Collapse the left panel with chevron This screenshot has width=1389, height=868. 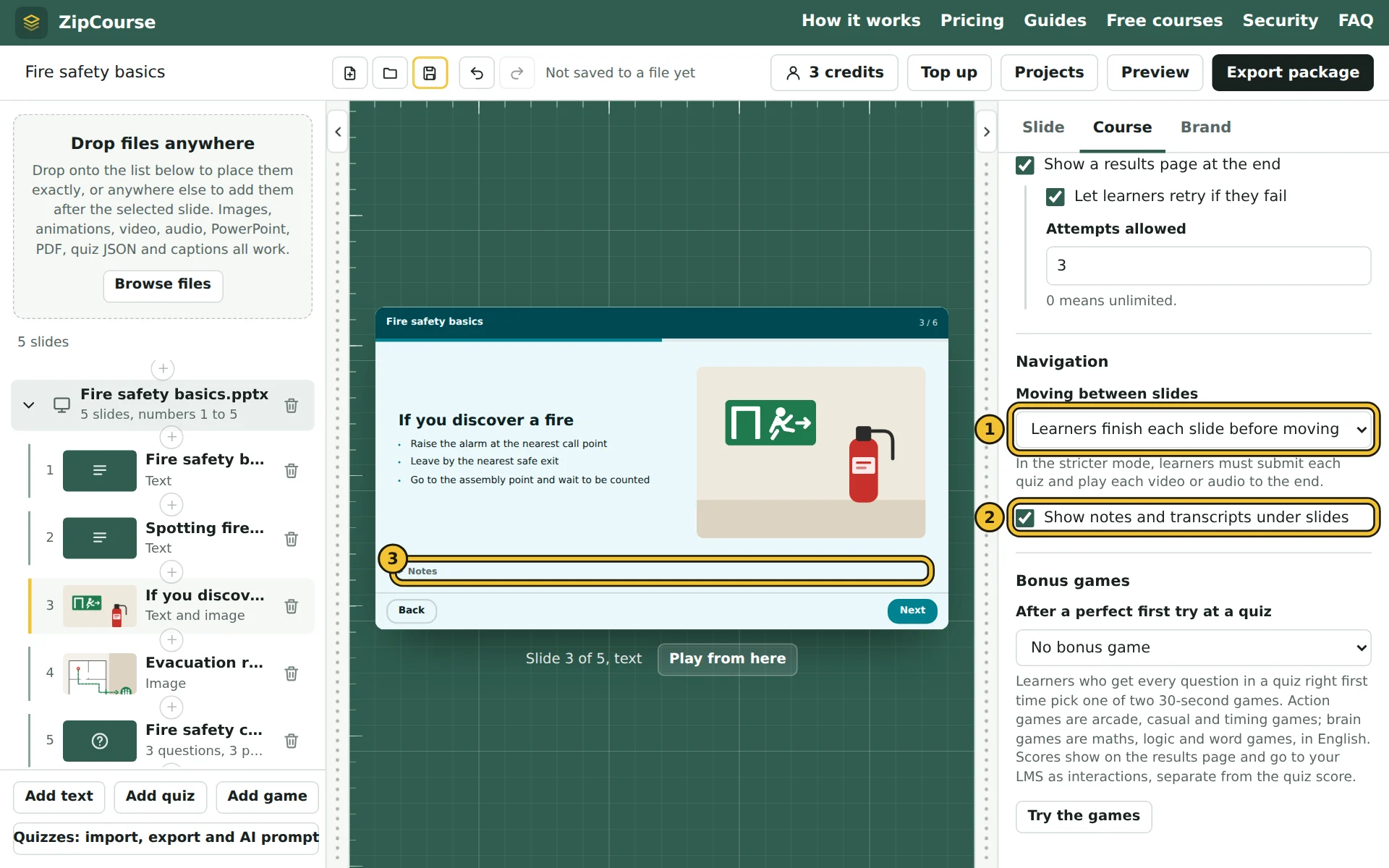(x=338, y=132)
